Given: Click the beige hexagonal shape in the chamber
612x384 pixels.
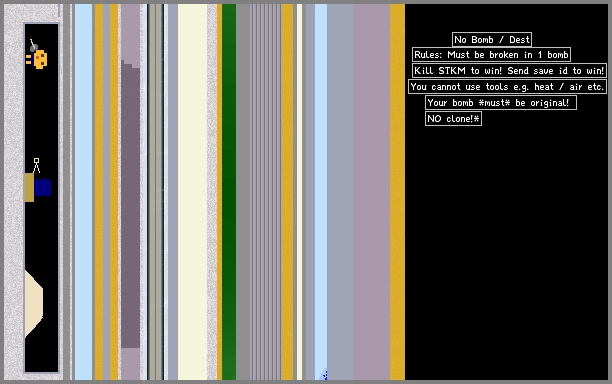Looking at the screenshot, I should click(x=34, y=304).
